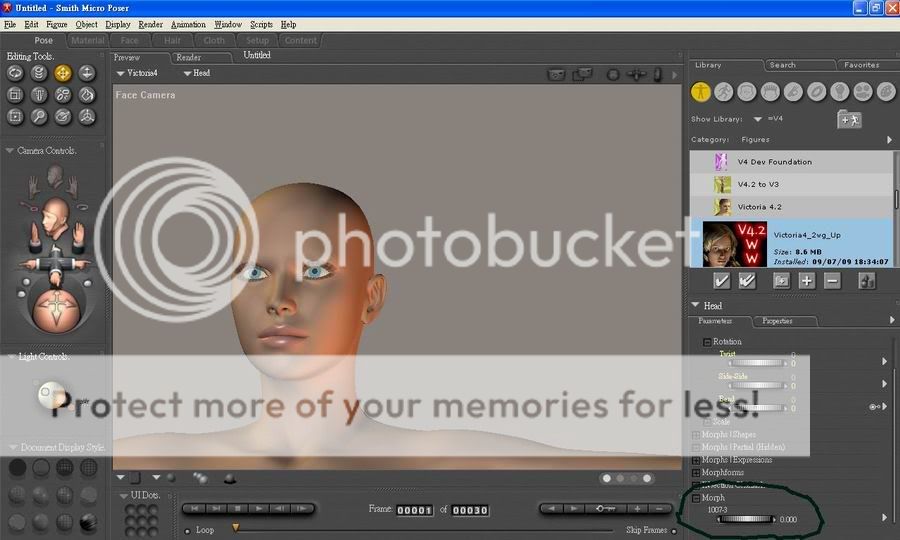Viewport: 900px width, 540px height.
Task: Toggle the Morph group minus box
Action: click(x=696, y=498)
